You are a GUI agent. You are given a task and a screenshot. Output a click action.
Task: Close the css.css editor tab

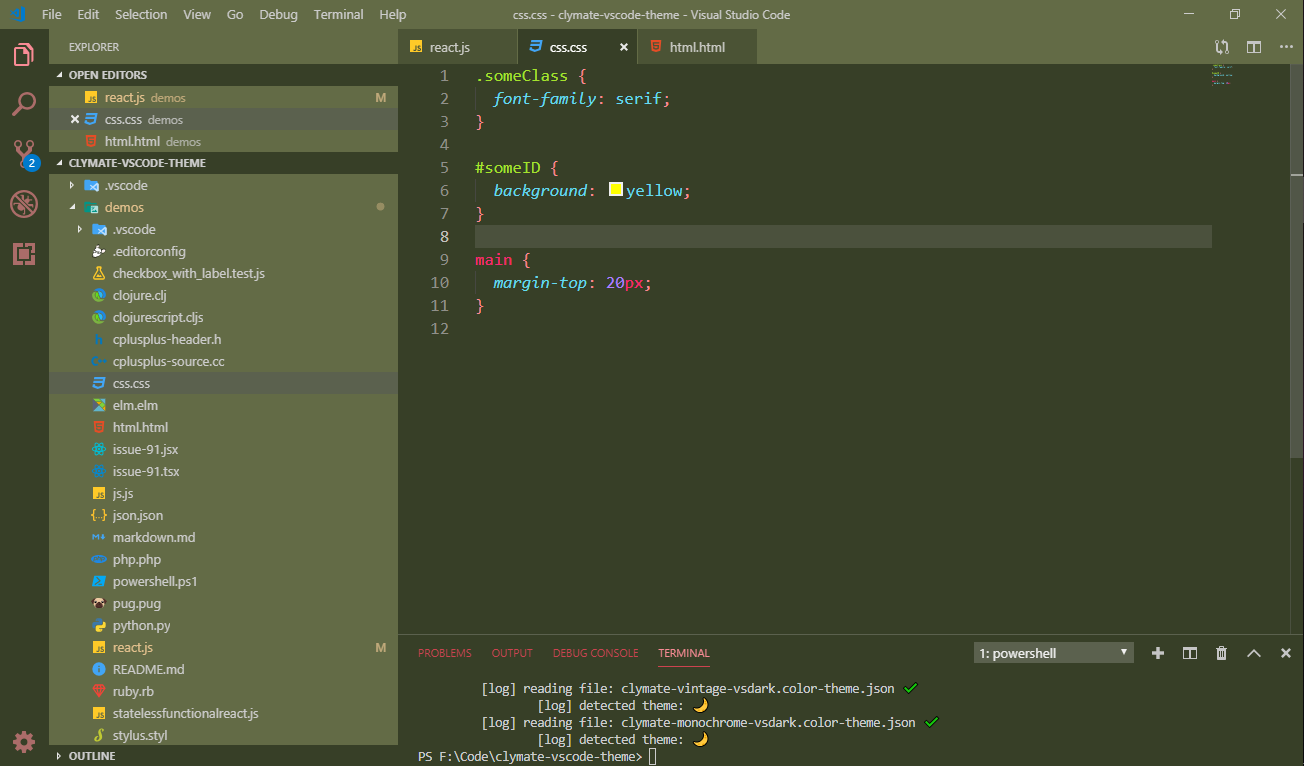point(624,47)
